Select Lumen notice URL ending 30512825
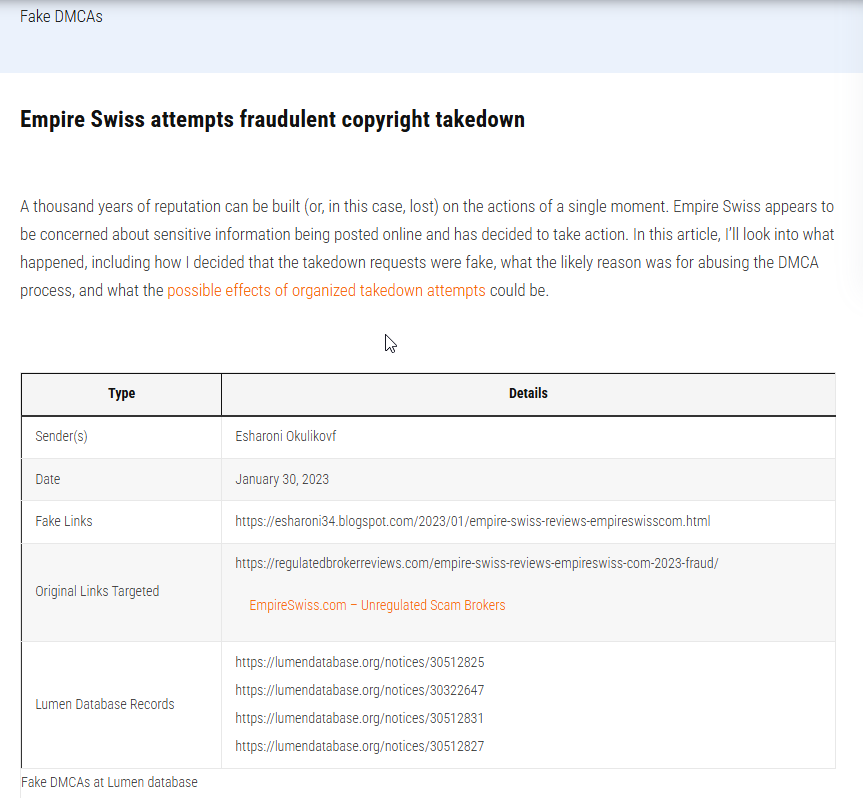The width and height of the screenshot is (863, 809). [x=360, y=662]
